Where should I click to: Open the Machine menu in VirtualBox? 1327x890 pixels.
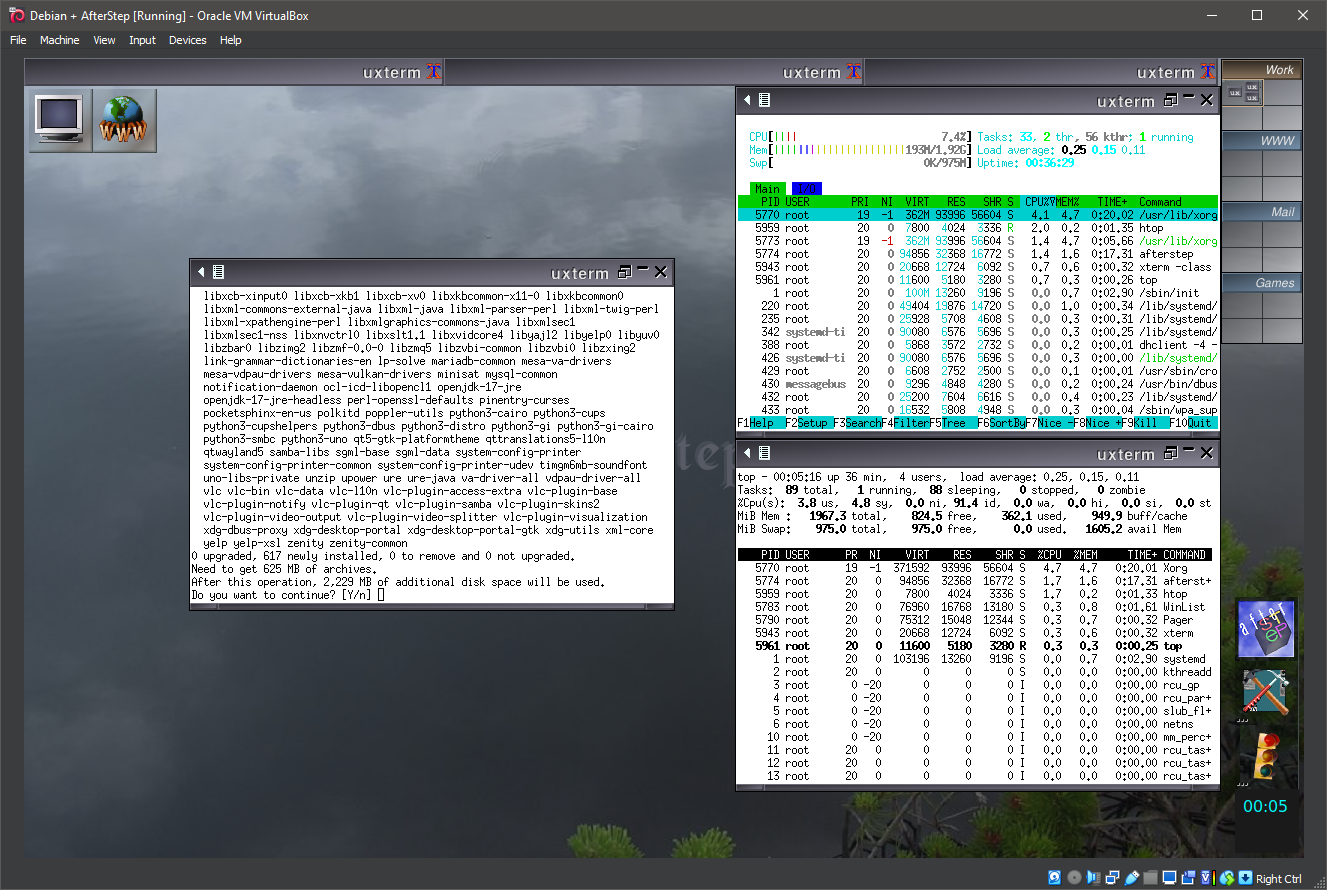click(x=59, y=40)
